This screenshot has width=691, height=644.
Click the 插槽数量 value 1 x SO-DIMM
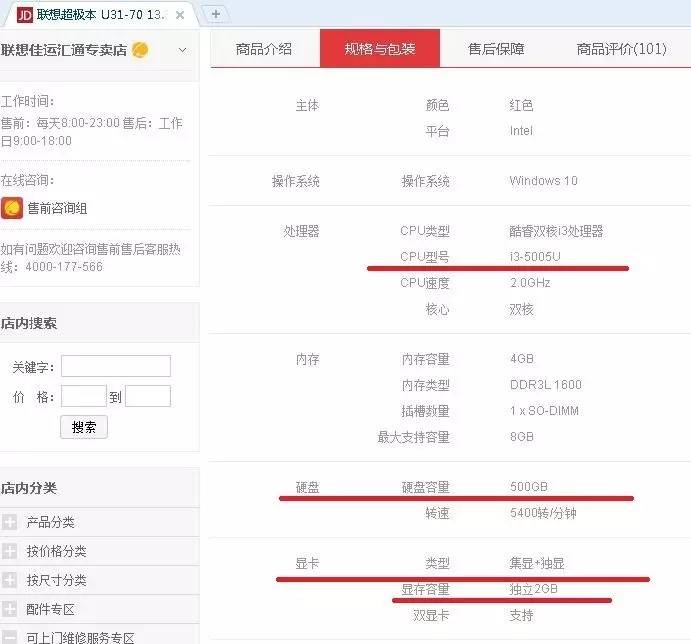[544, 411]
